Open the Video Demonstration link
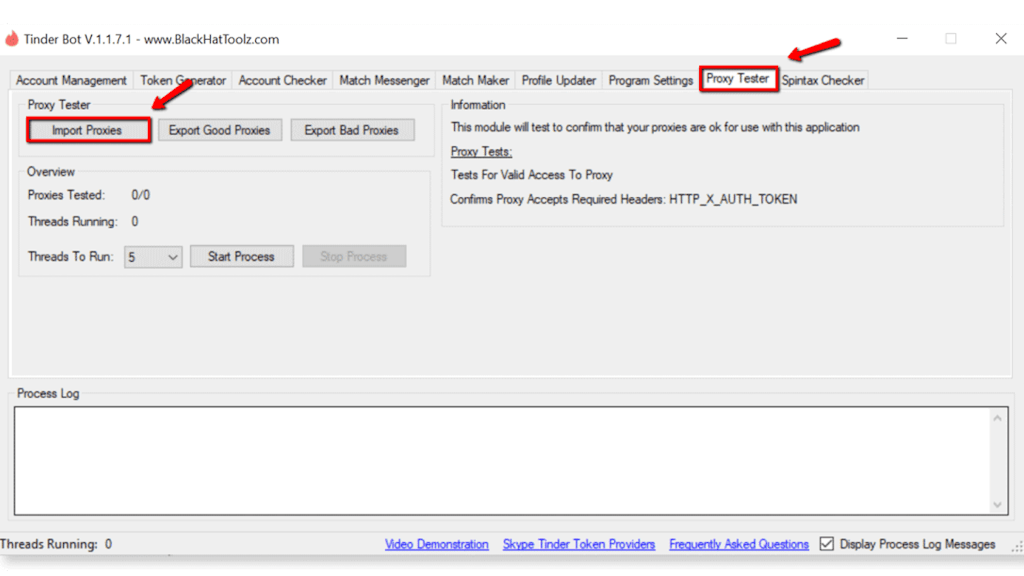The height and width of the screenshot is (576, 1024). click(x=436, y=544)
